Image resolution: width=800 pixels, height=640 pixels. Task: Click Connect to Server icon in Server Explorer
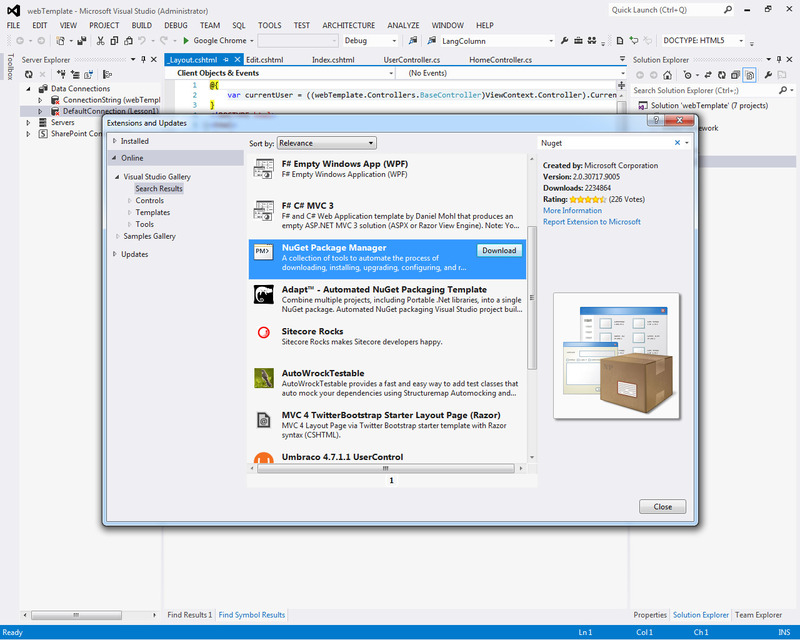[75, 75]
